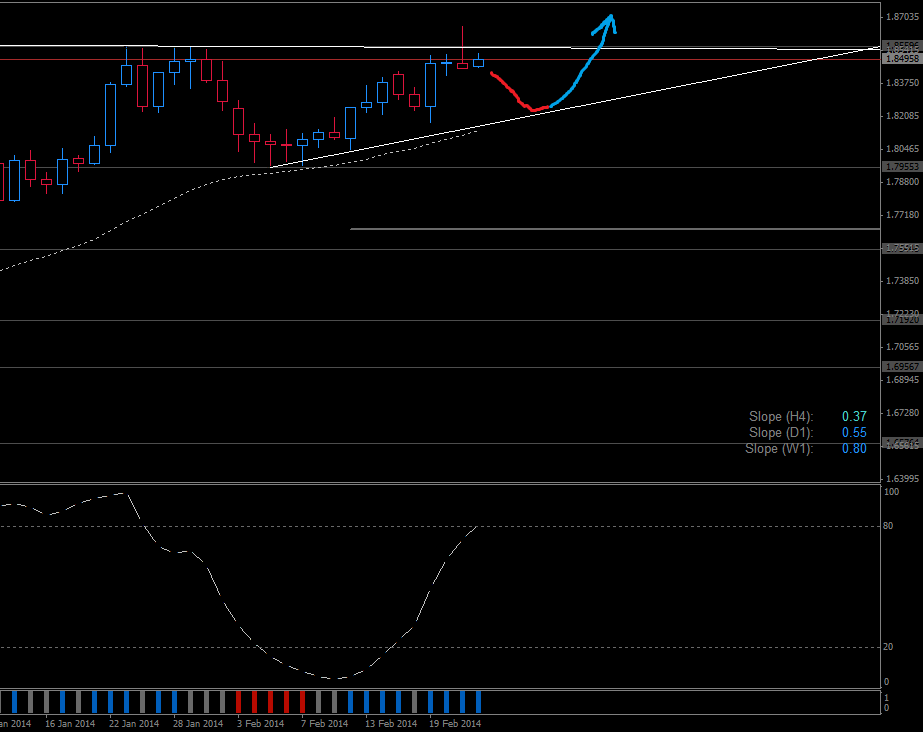Image resolution: width=923 pixels, height=732 pixels.
Task: Click the oscillator level 80 label
Action: [x=888, y=526]
